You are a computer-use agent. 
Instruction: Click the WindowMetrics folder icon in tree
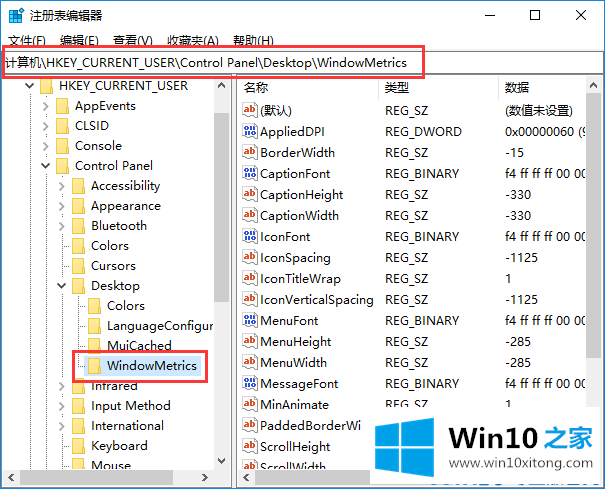click(x=94, y=366)
